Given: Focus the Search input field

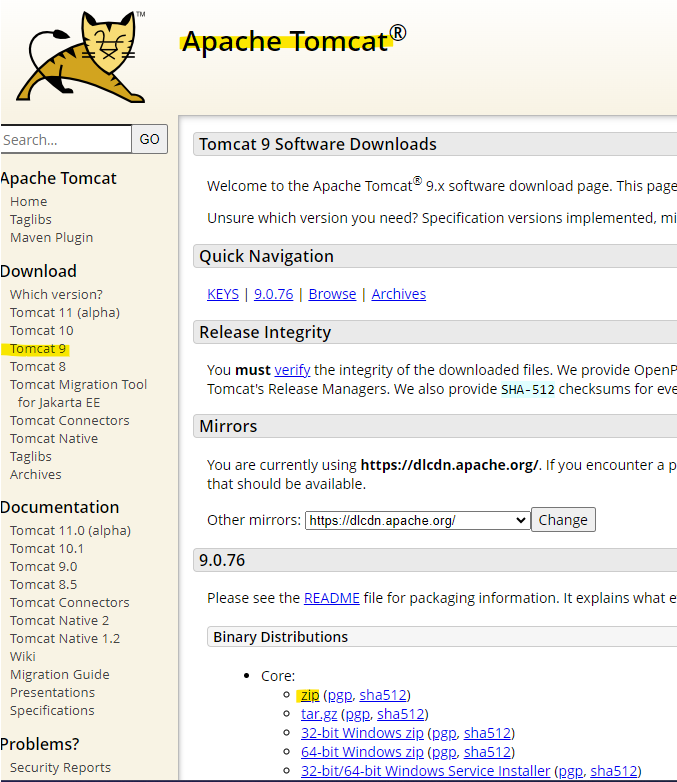Looking at the screenshot, I should (x=66, y=139).
